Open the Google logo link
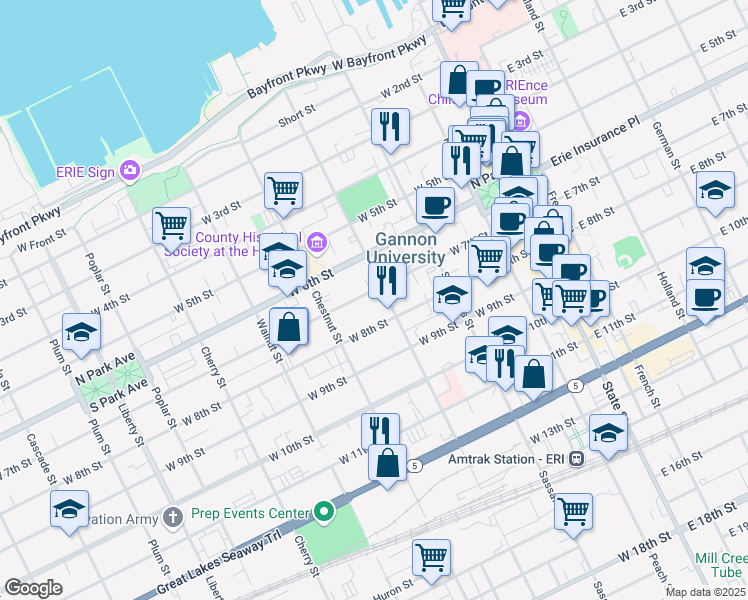 click(x=33, y=588)
